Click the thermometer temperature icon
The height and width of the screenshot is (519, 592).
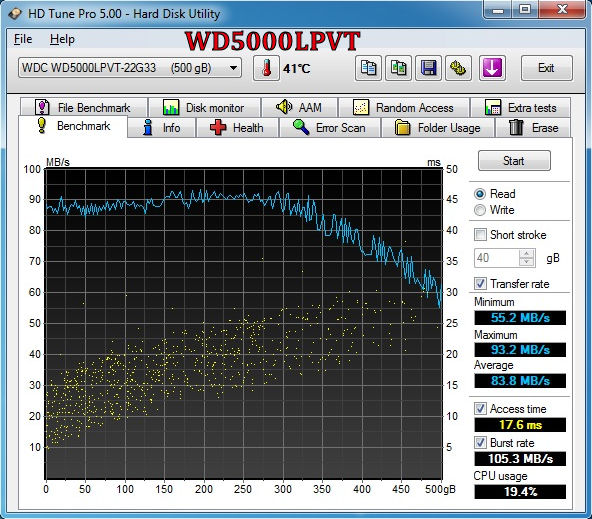pyautogui.click(x=266, y=68)
